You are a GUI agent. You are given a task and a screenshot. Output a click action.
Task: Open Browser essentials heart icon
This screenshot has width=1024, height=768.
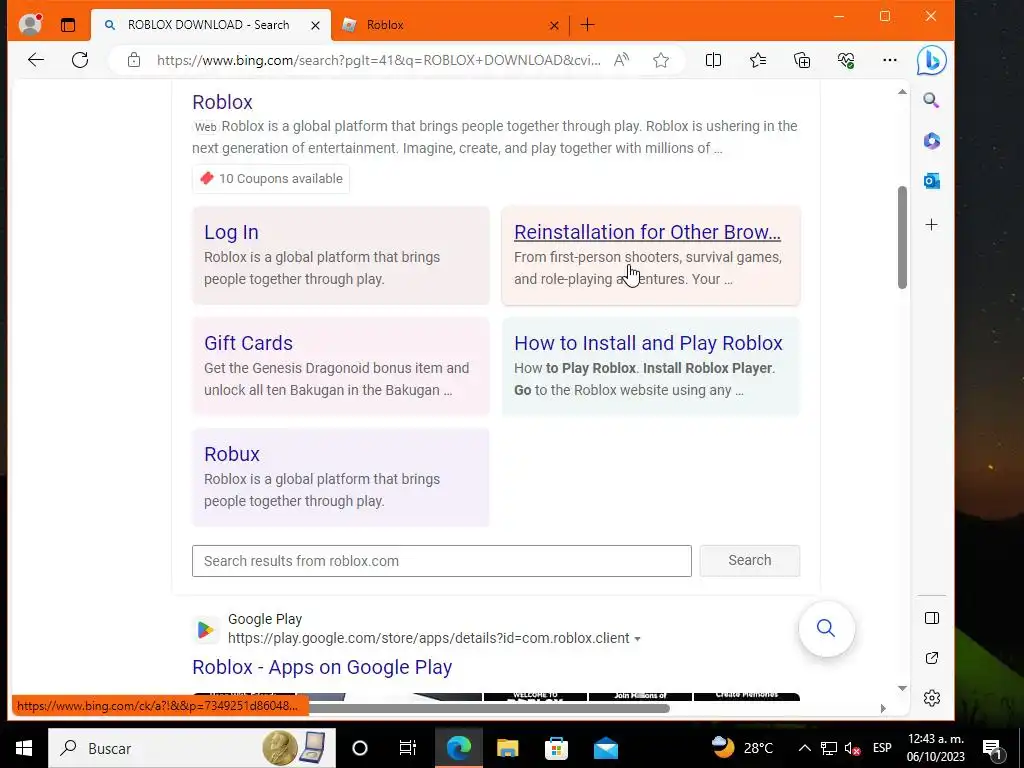(846, 60)
